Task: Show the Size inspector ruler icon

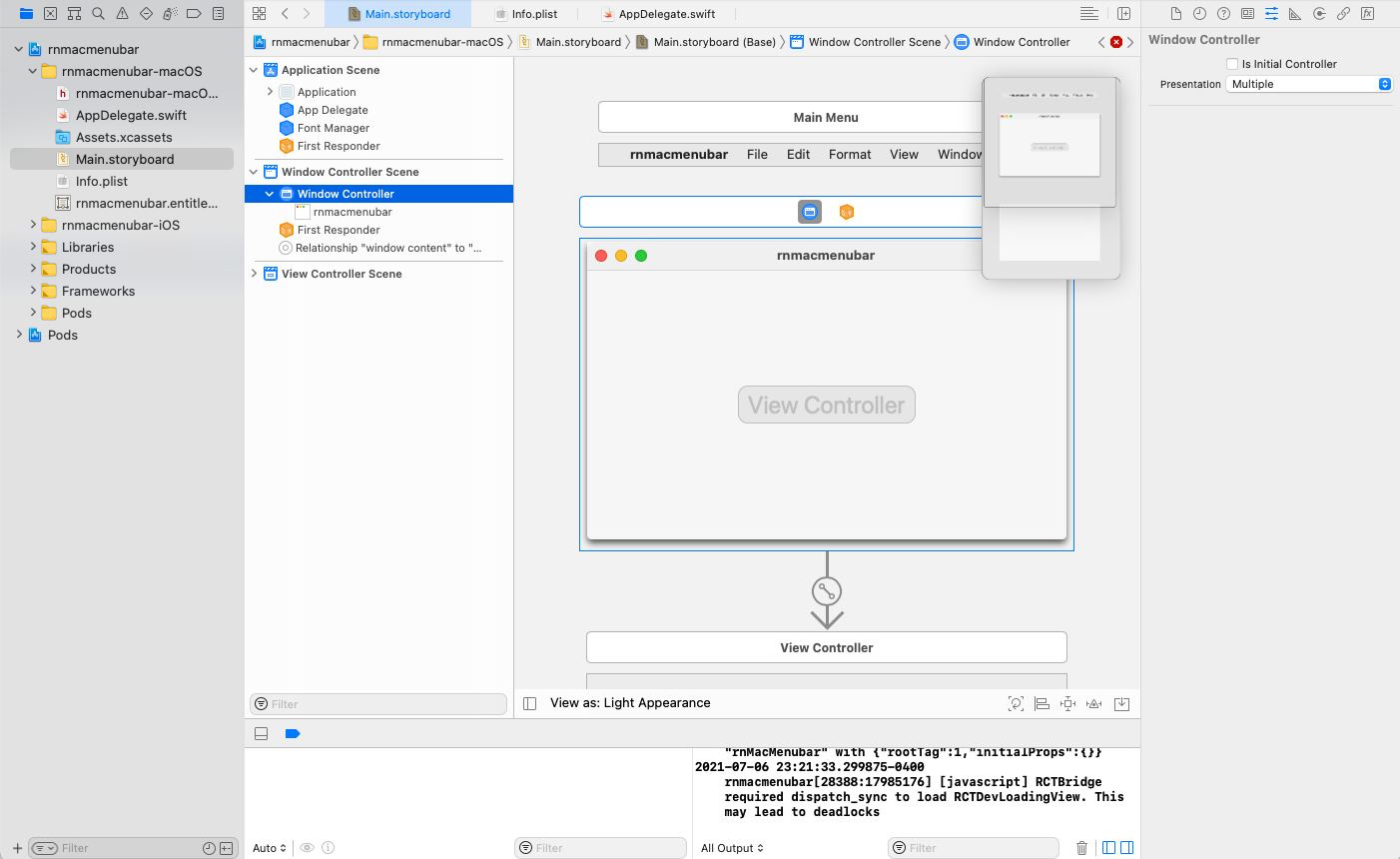Action: [1295, 14]
